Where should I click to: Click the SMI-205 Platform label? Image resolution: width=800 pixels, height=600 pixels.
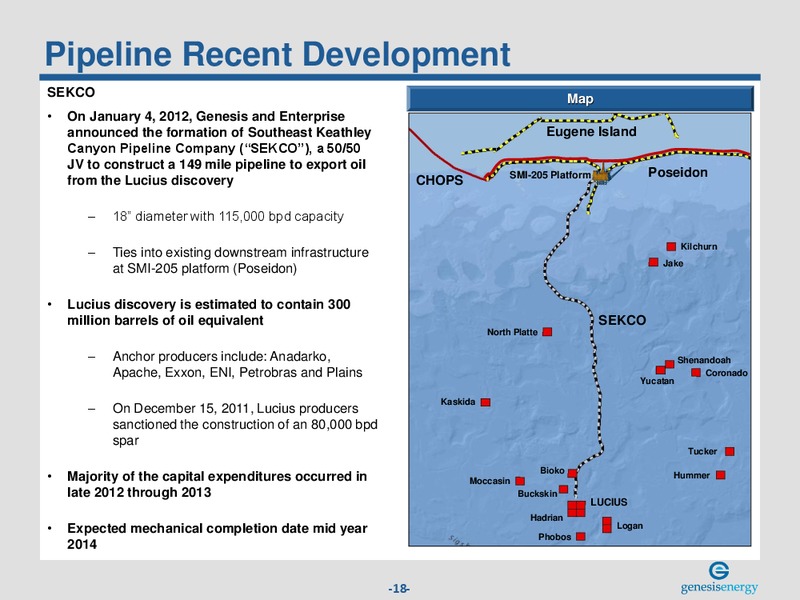[550, 175]
